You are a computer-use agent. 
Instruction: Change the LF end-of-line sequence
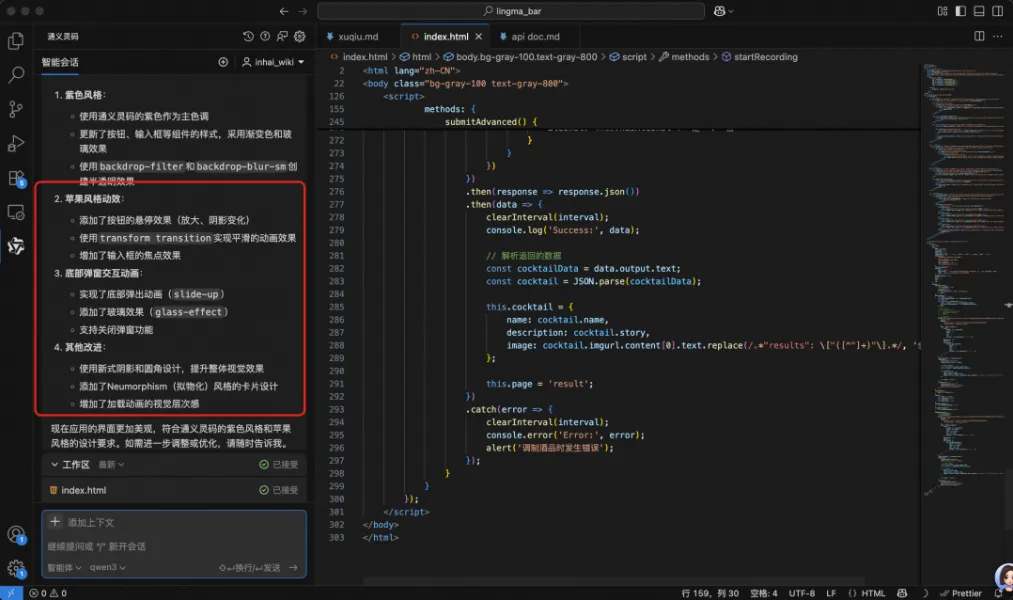tap(831, 593)
